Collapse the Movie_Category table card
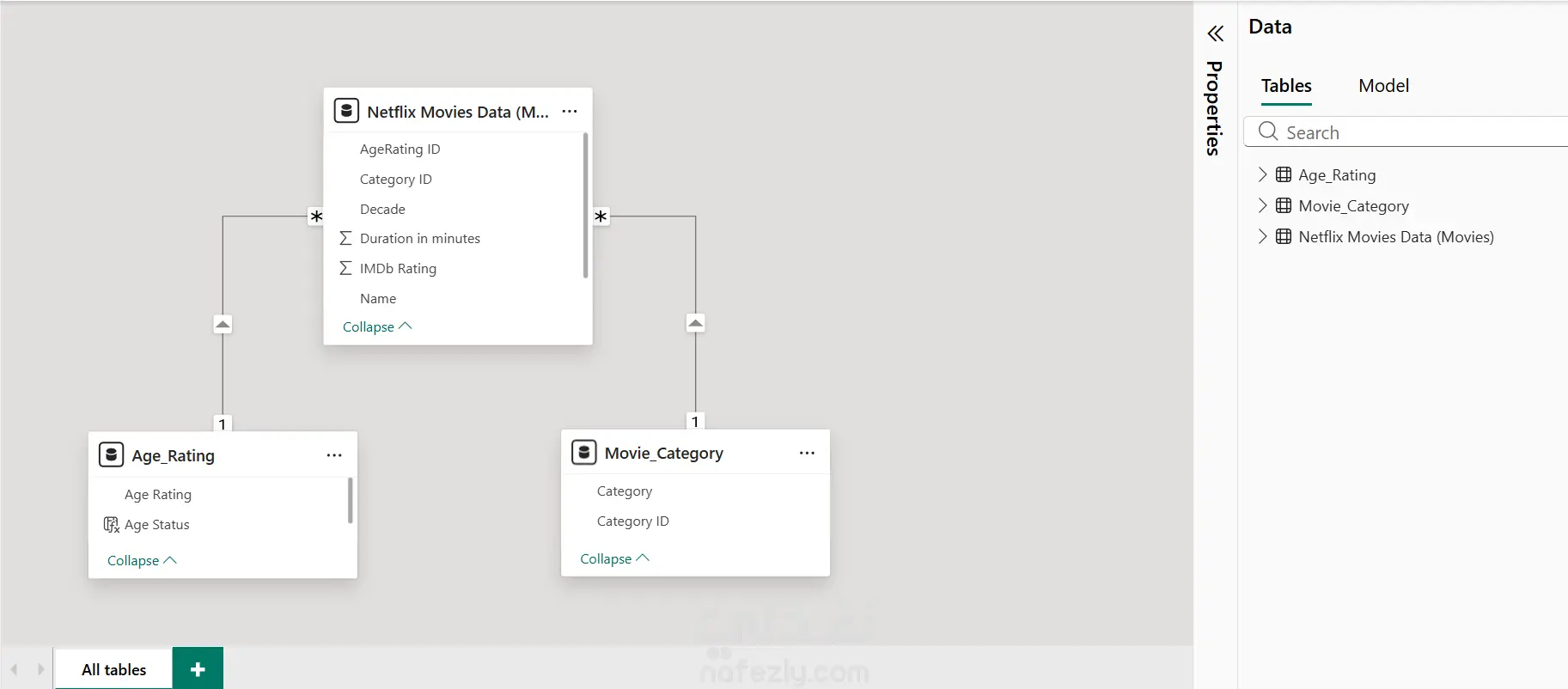Viewport: 1568px width, 689px height. (614, 558)
